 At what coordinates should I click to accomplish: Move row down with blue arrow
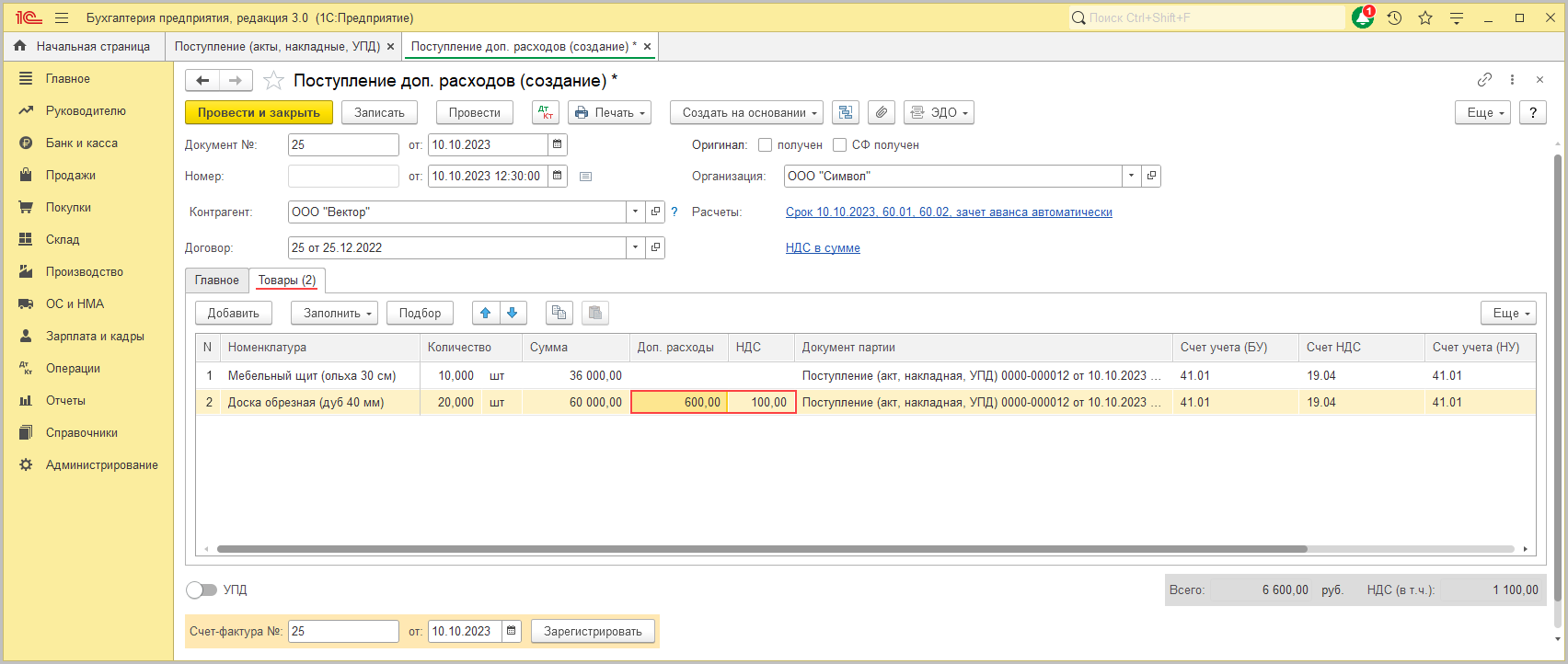(513, 313)
